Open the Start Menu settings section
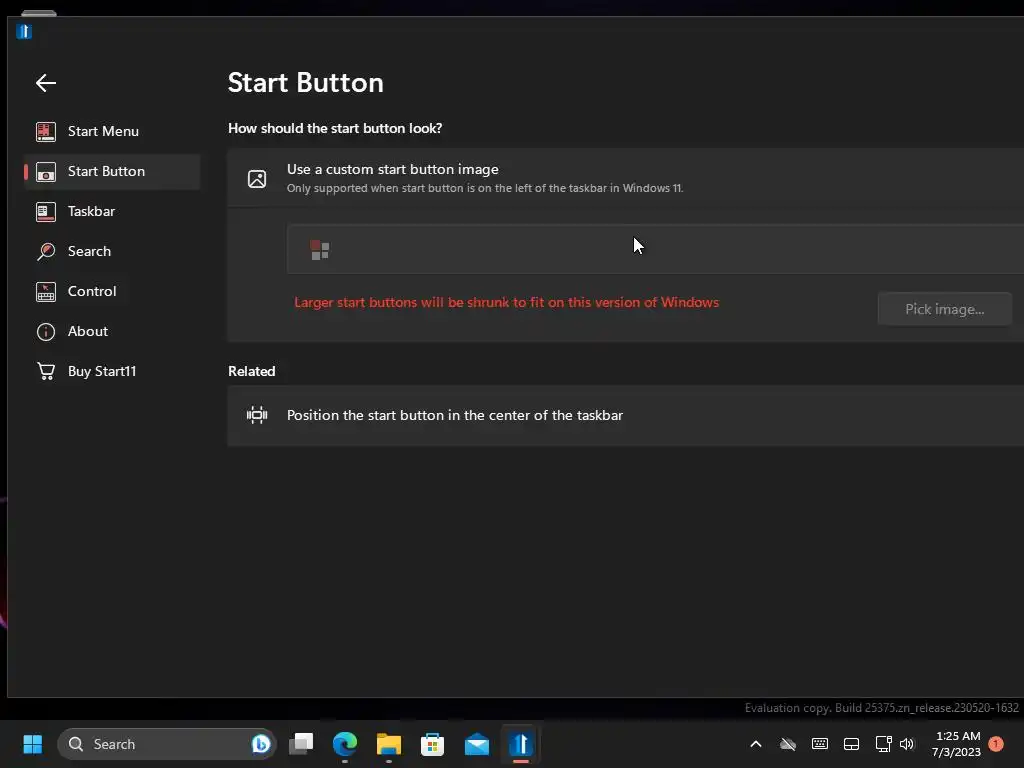This screenshot has width=1024, height=768. pyautogui.click(x=112, y=131)
